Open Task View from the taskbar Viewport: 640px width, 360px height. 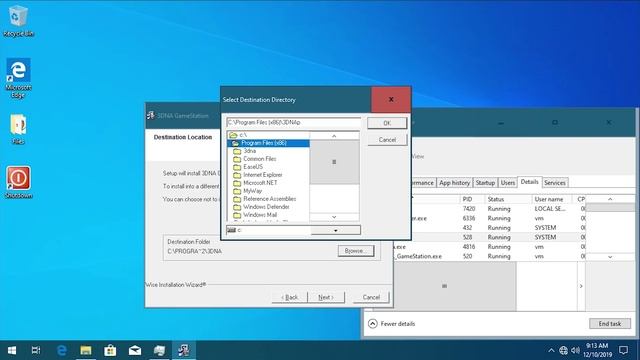click(36, 350)
